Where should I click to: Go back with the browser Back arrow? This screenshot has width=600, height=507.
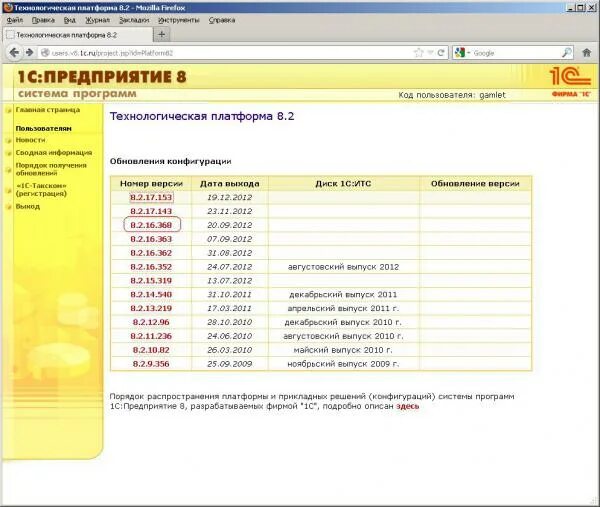[14, 52]
